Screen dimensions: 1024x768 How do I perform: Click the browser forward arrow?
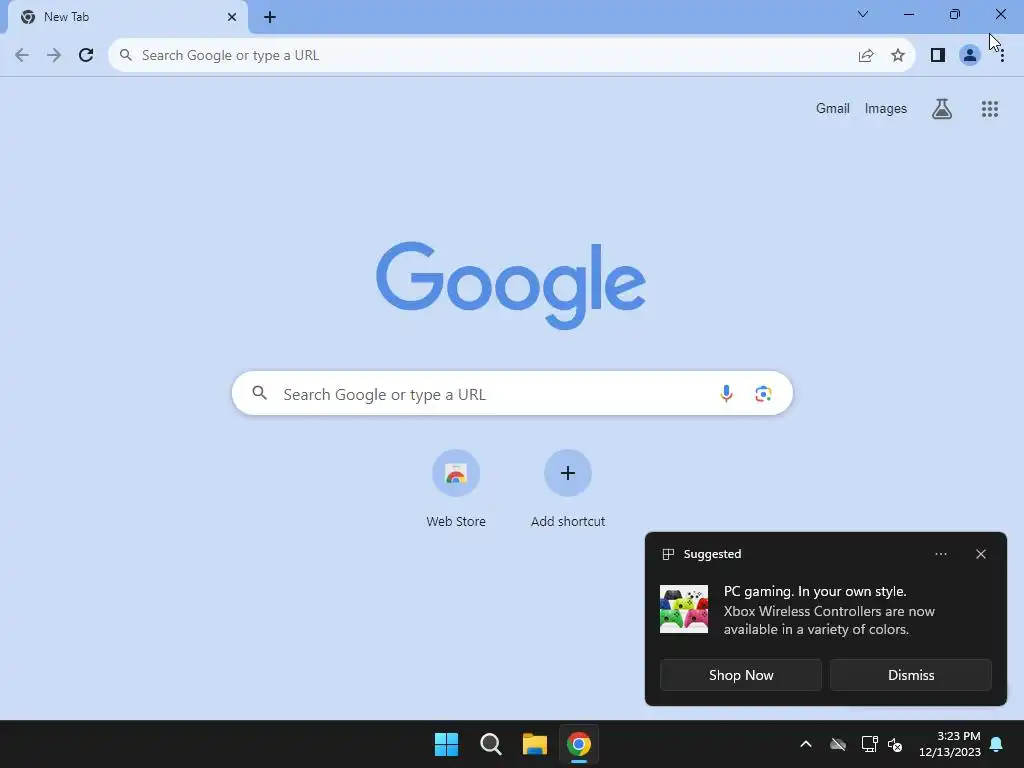click(x=54, y=55)
